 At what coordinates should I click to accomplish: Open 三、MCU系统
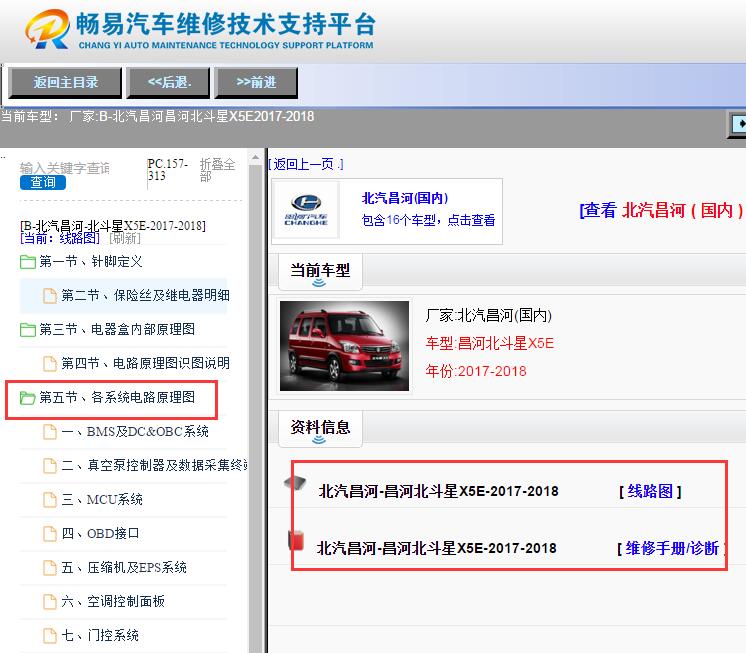coord(102,499)
